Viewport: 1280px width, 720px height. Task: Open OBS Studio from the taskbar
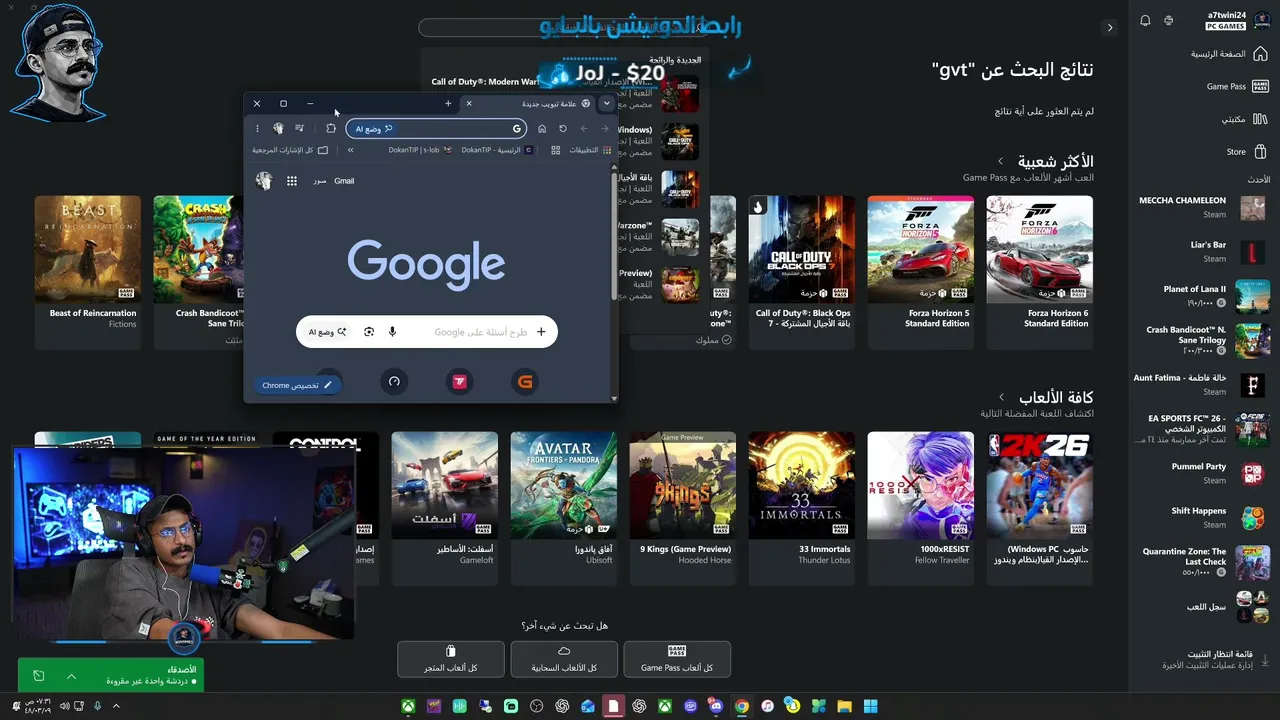pyautogui.click(x=537, y=706)
